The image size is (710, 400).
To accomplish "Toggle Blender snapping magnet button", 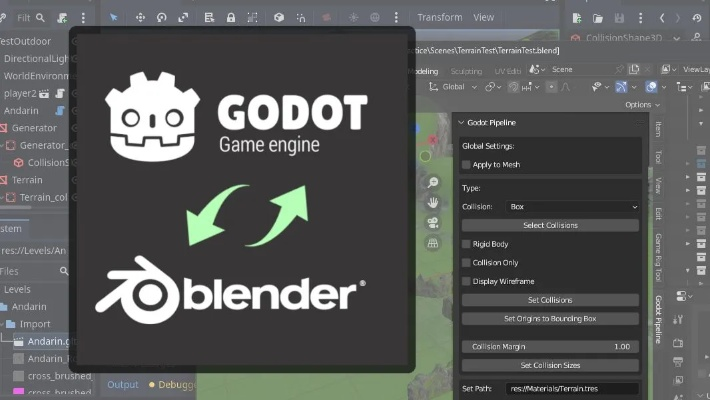I will click(x=513, y=87).
